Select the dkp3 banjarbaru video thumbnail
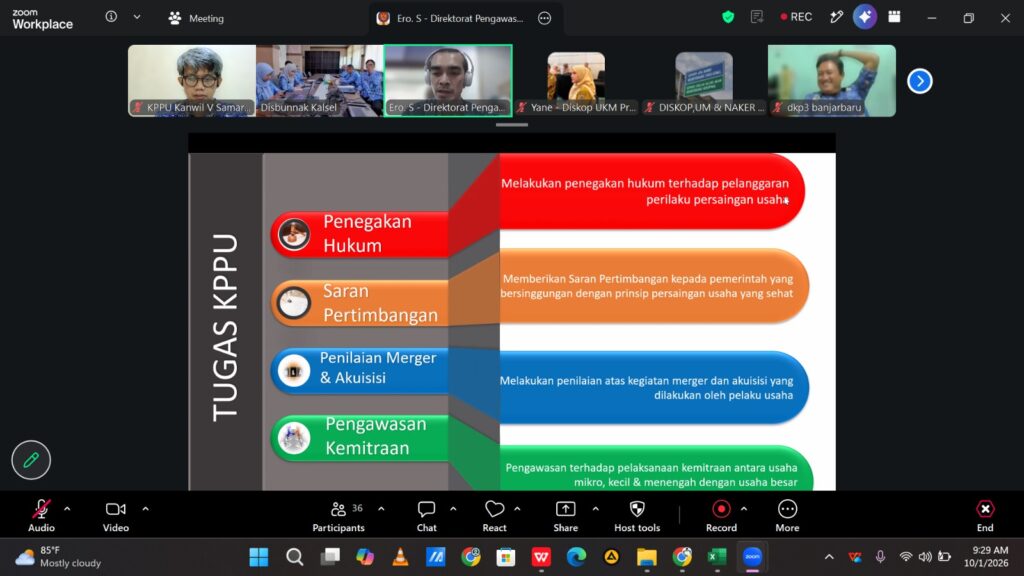The width and height of the screenshot is (1024, 576). 832,81
